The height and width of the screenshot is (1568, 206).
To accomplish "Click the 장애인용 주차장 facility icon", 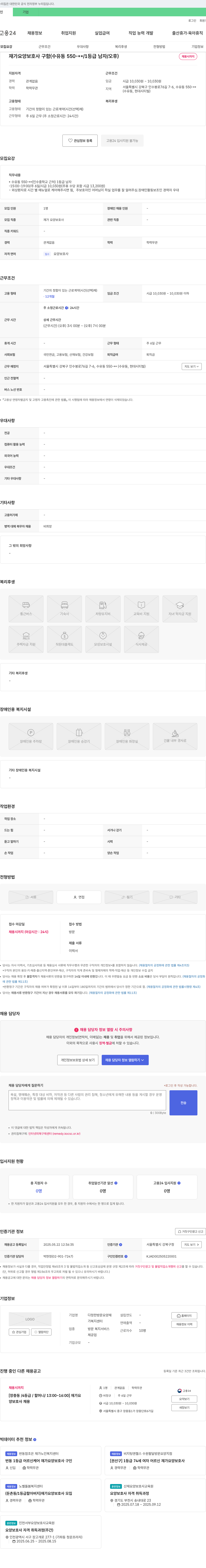I will pos(31,736).
